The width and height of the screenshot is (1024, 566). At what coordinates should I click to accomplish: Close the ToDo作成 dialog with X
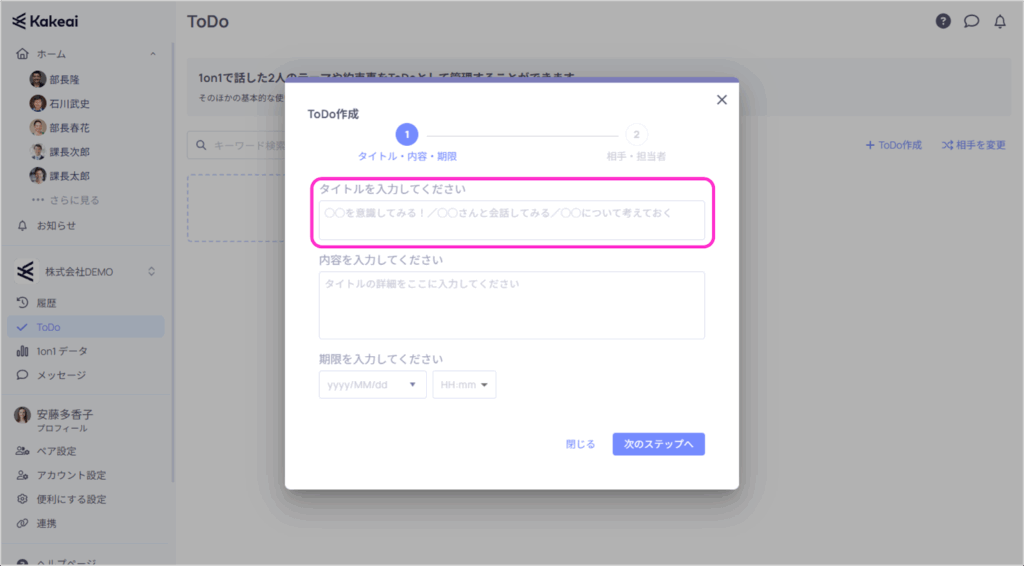[x=722, y=99]
